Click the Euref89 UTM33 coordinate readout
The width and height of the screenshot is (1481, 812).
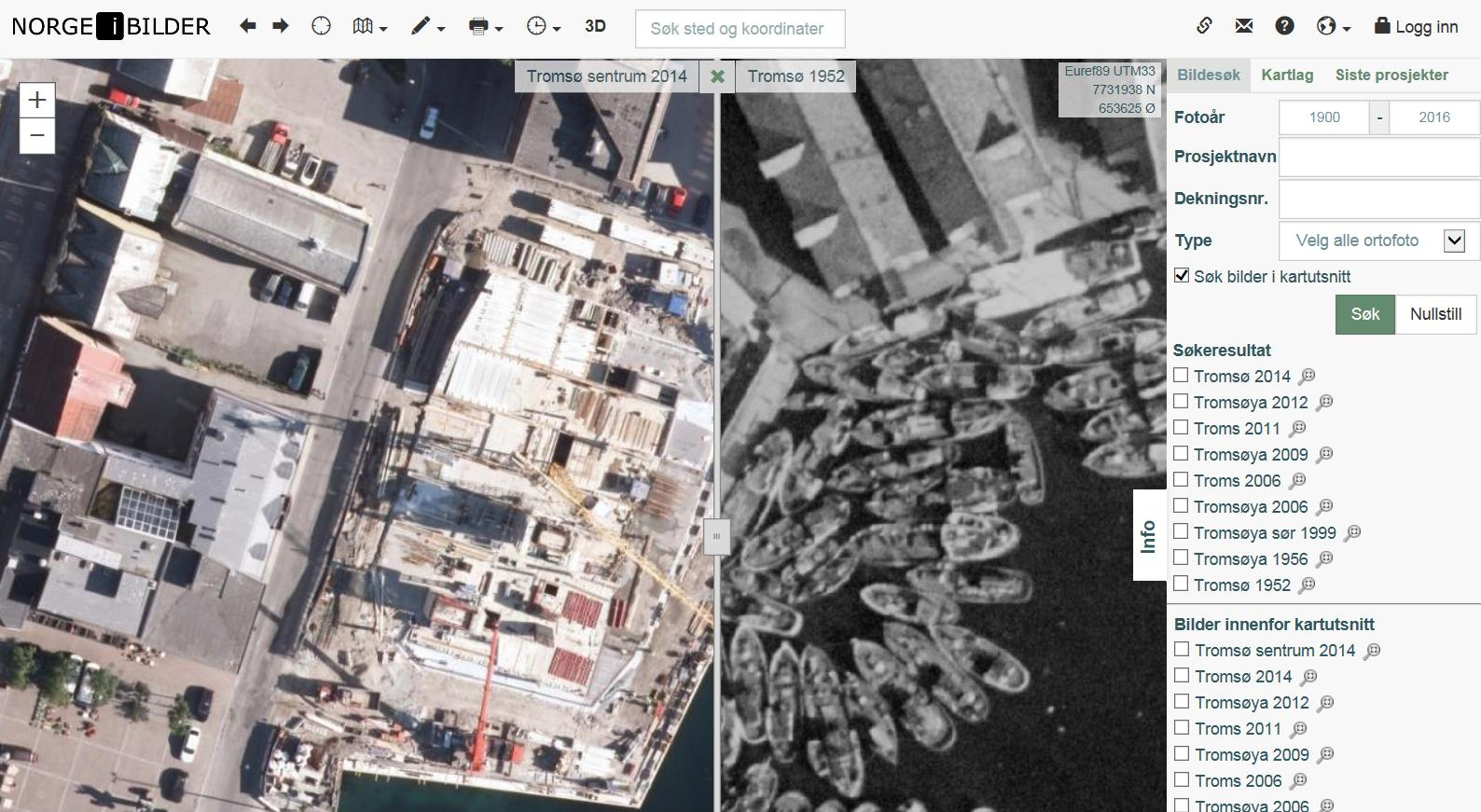(x=1110, y=89)
